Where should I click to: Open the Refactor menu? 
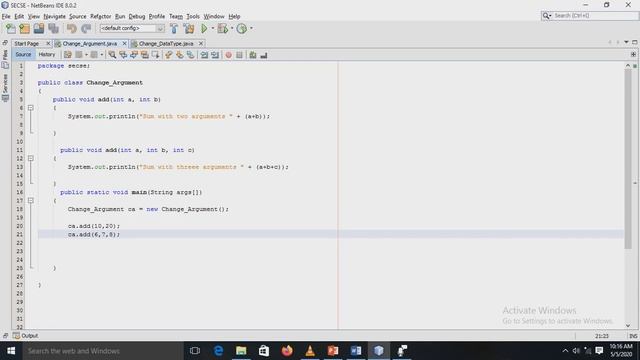click(x=100, y=16)
